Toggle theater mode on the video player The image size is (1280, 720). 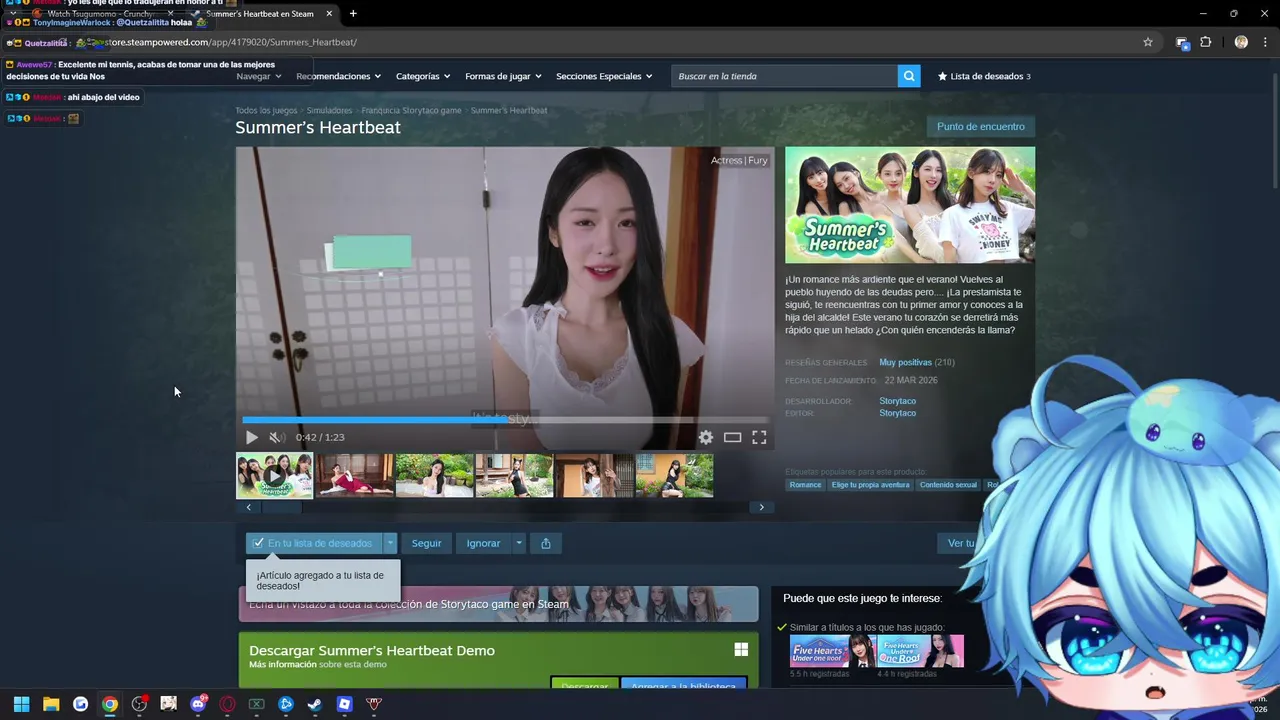coord(732,437)
